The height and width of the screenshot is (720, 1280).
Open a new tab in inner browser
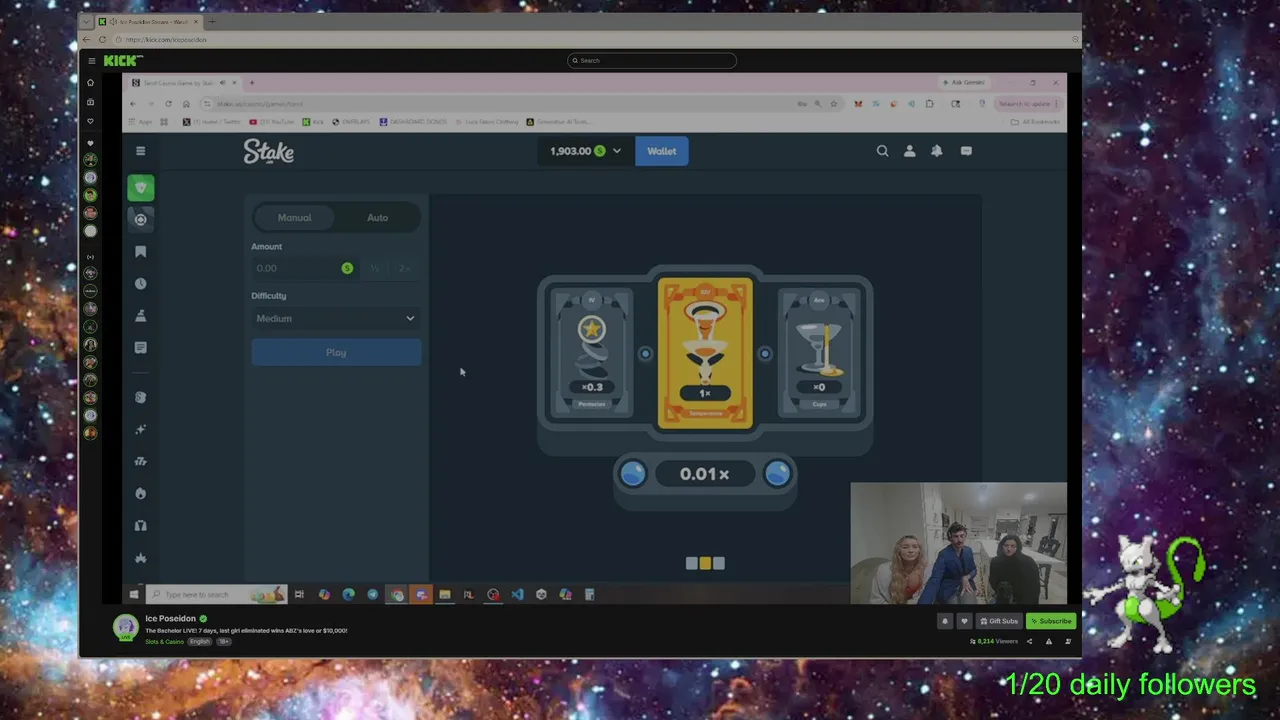tap(252, 83)
